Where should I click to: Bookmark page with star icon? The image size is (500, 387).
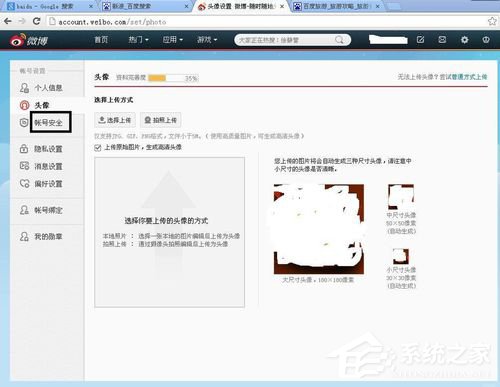pos(492,21)
